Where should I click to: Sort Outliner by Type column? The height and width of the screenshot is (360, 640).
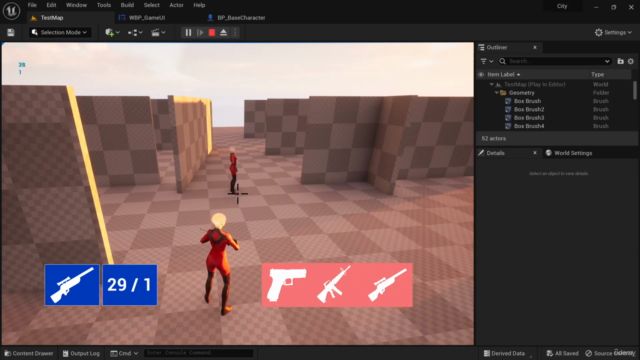pos(597,75)
